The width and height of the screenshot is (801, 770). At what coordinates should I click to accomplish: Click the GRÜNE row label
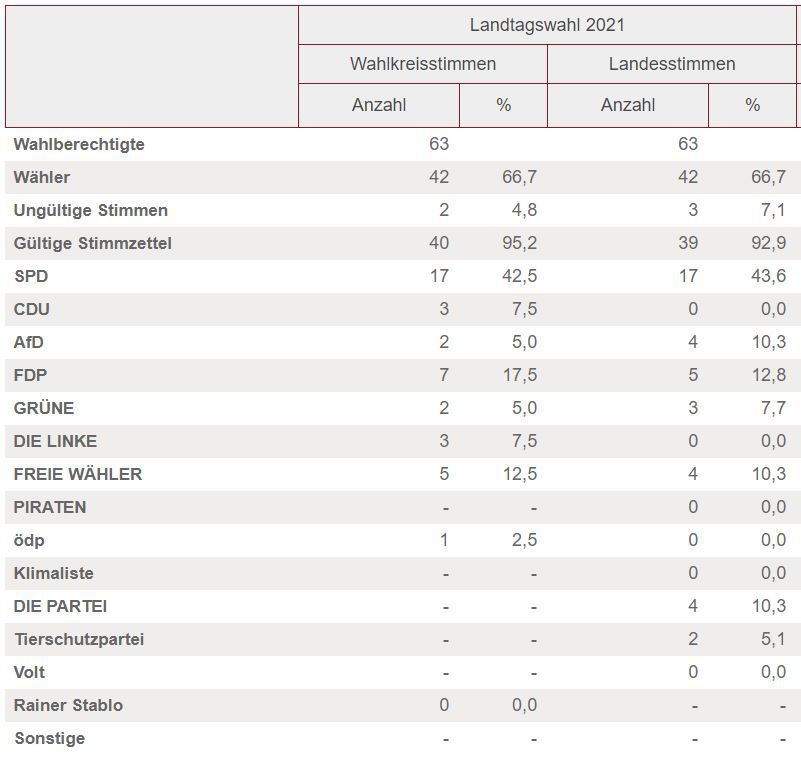pyautogui.click(x=44, y=408)
